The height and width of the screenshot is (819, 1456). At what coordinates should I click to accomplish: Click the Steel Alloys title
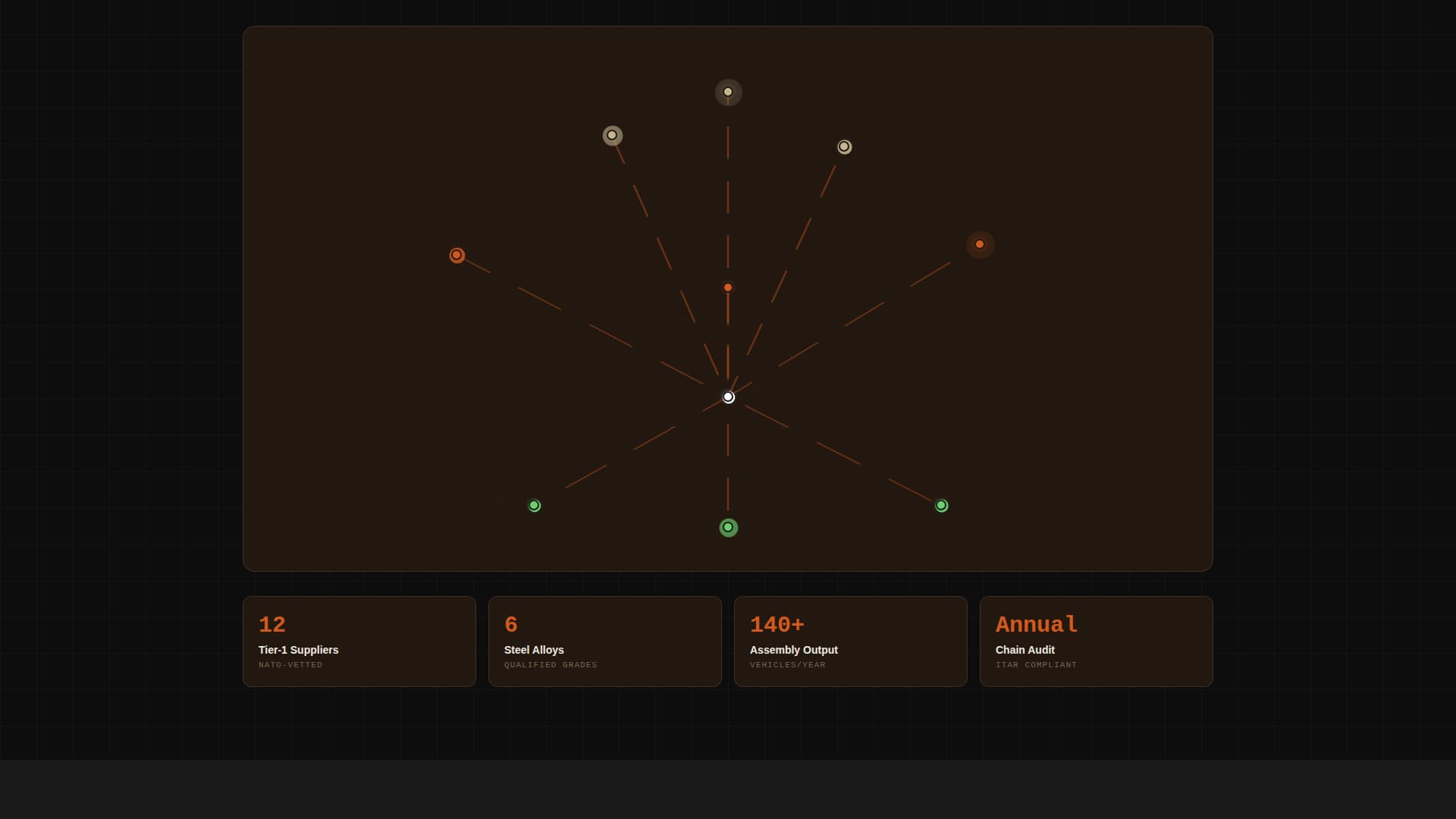click(x=534, y=650)
